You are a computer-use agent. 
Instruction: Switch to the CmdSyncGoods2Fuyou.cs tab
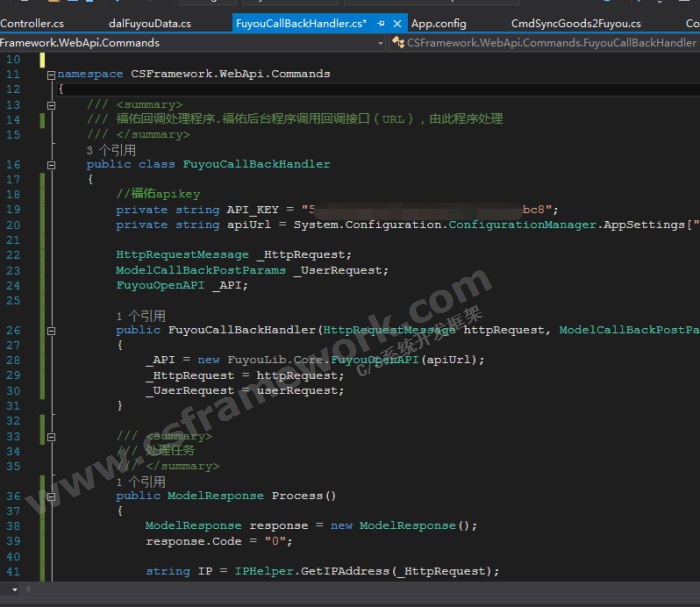(x=575, y=23)
